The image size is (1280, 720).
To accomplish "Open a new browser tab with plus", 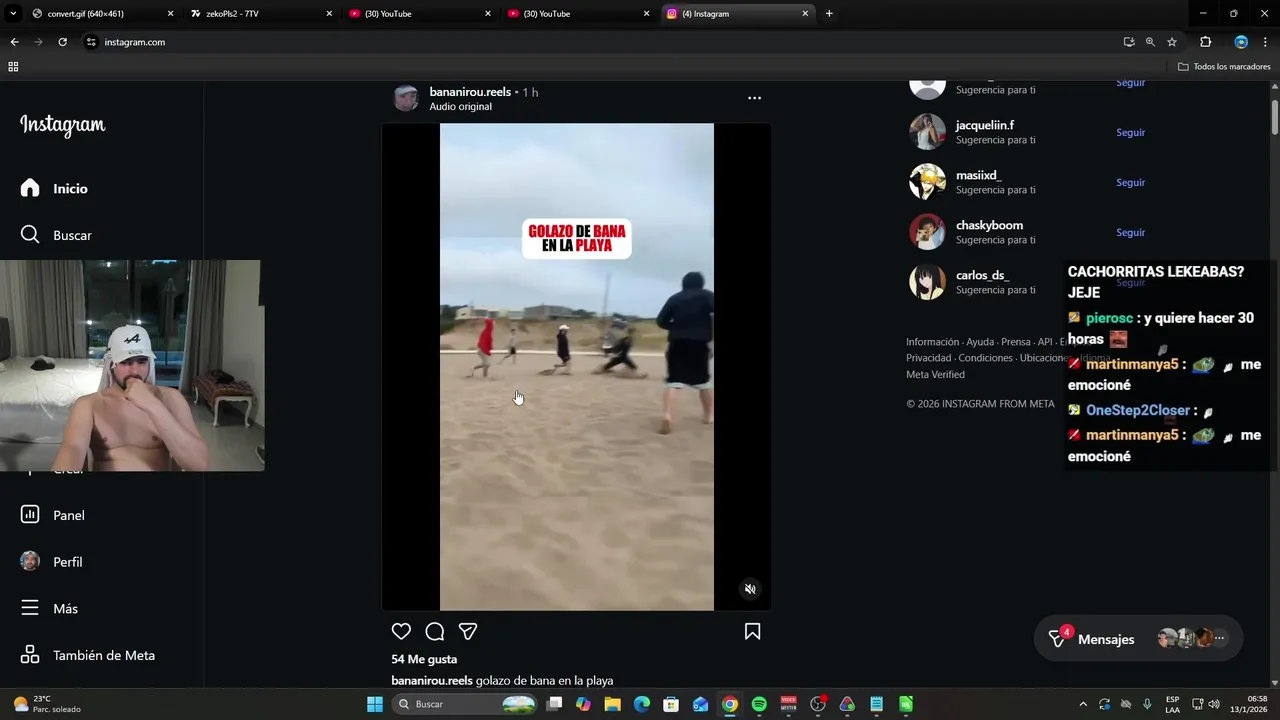I will click(829, 14).
